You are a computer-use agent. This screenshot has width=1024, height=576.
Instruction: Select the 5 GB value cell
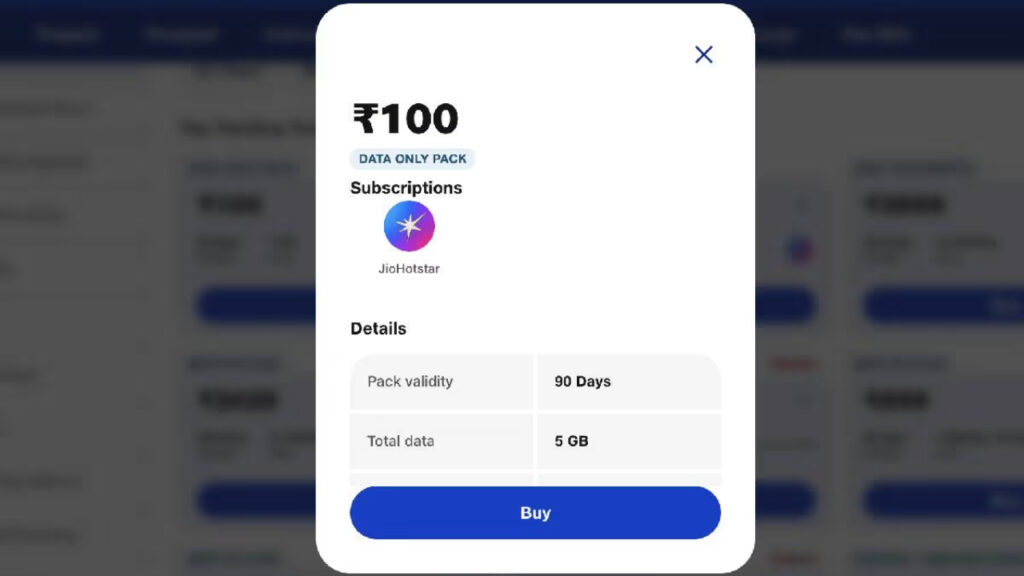(629, 441)
